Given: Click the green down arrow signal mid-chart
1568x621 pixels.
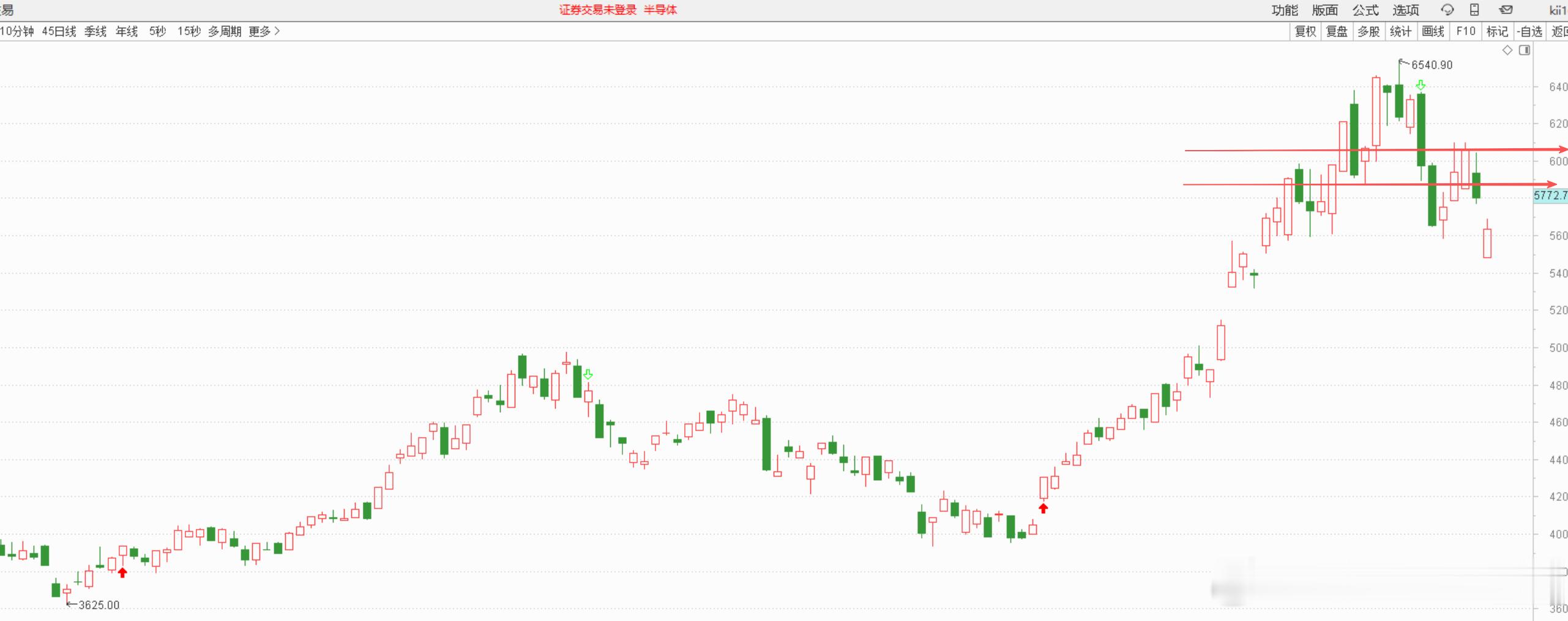Looking at the screenshot, I should click(x=588, y=374).
